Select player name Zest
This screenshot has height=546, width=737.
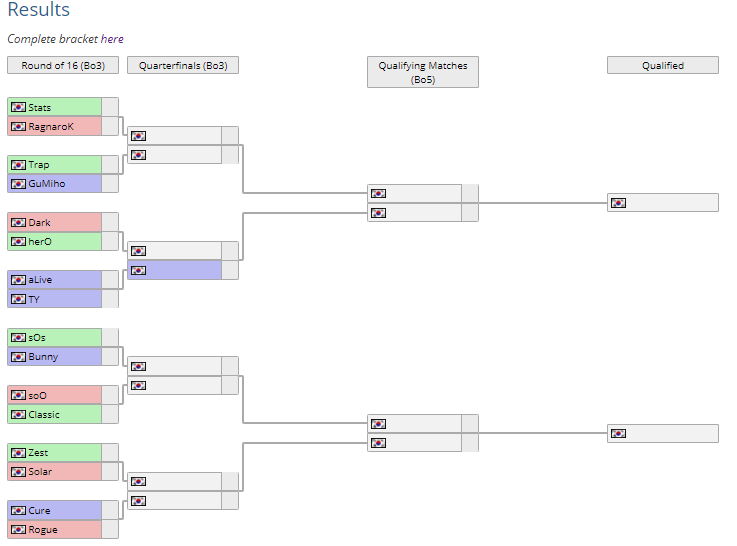click(x=38, y=452)
